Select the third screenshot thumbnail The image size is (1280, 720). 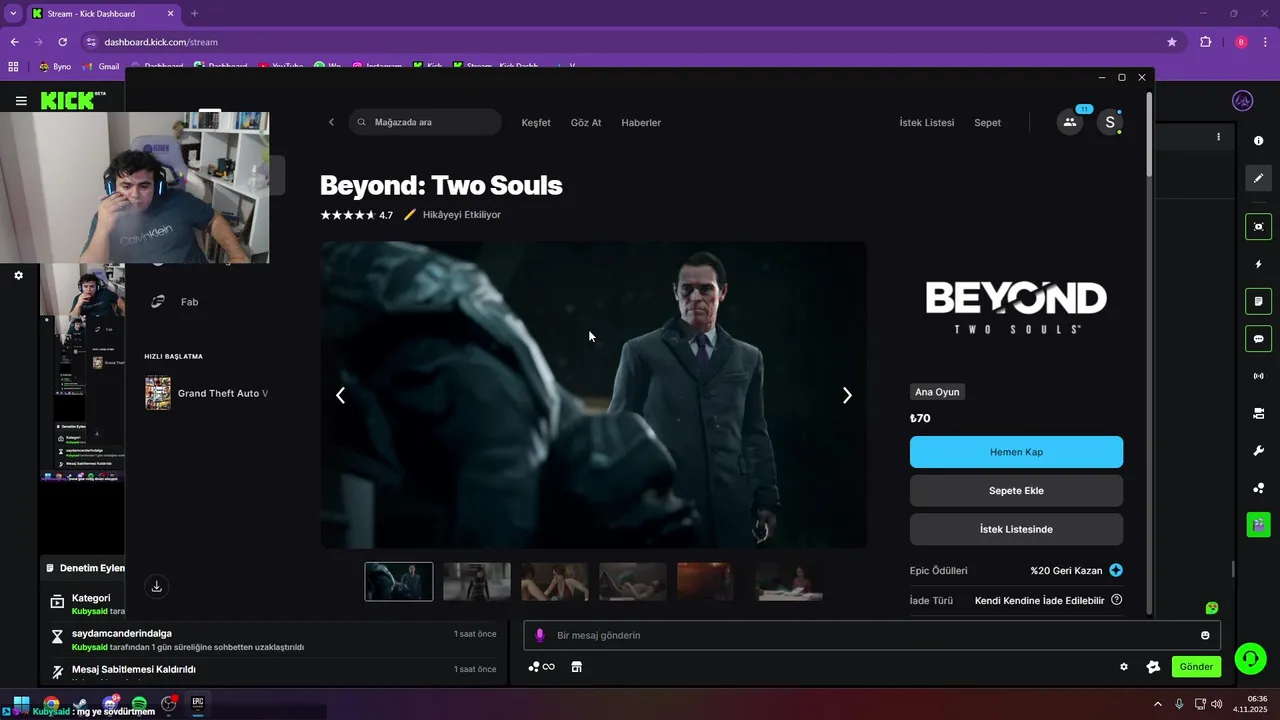pyautogui.click(x=555, y=581)
